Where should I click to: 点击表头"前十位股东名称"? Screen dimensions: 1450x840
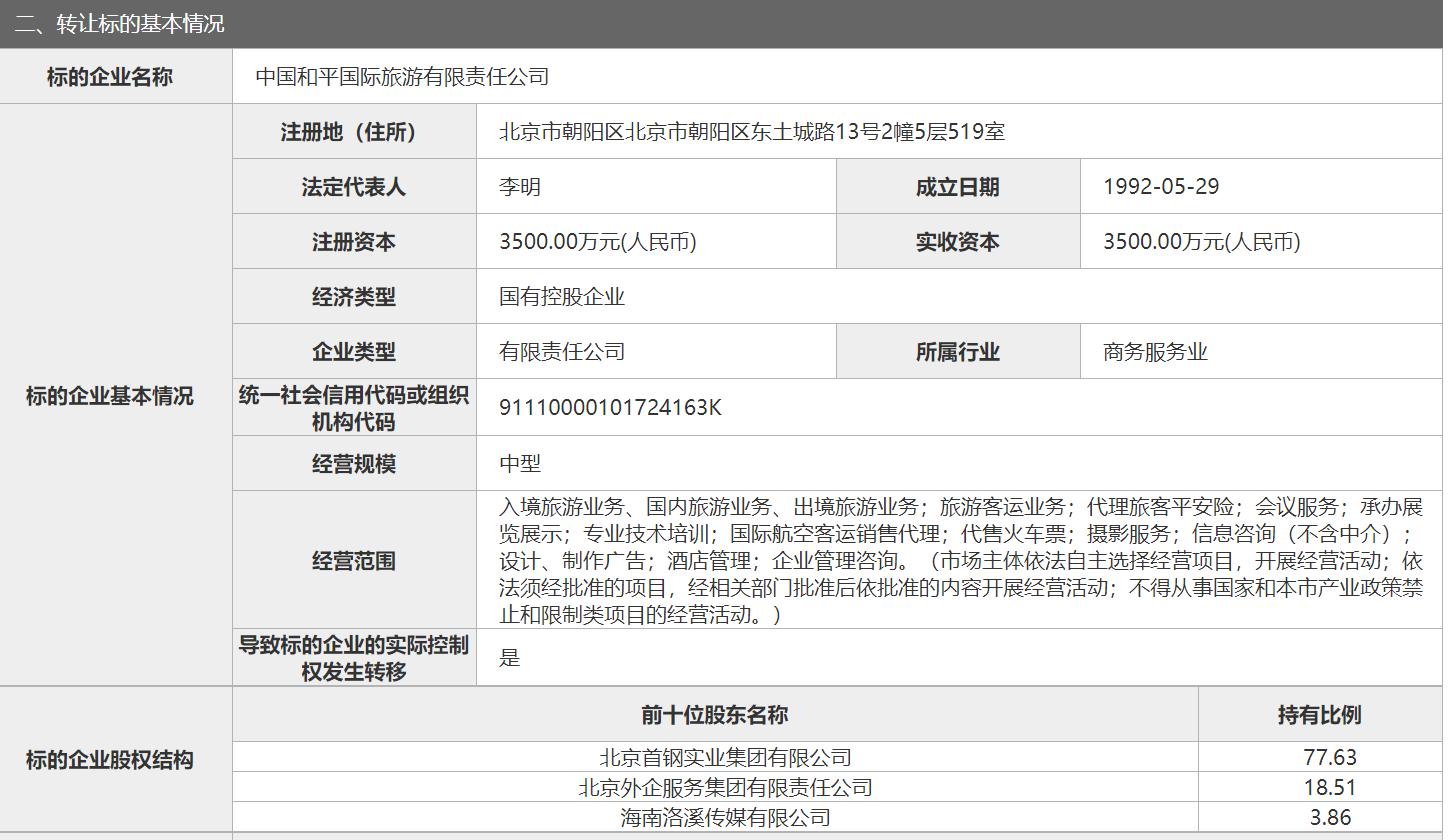[716, 714]
